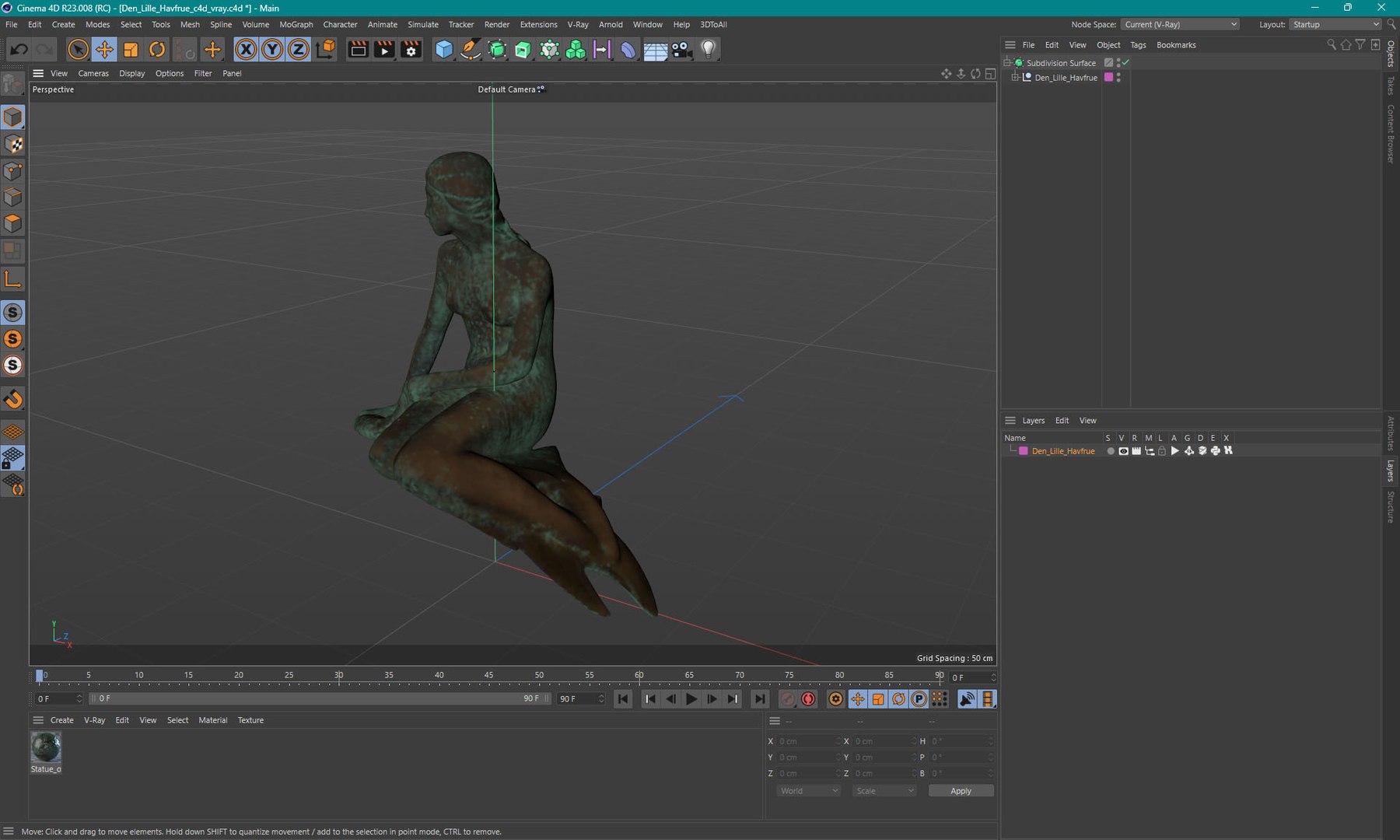Add a Cube primitive object
This screenshot has width=1400, height=840.
[444, 50]
